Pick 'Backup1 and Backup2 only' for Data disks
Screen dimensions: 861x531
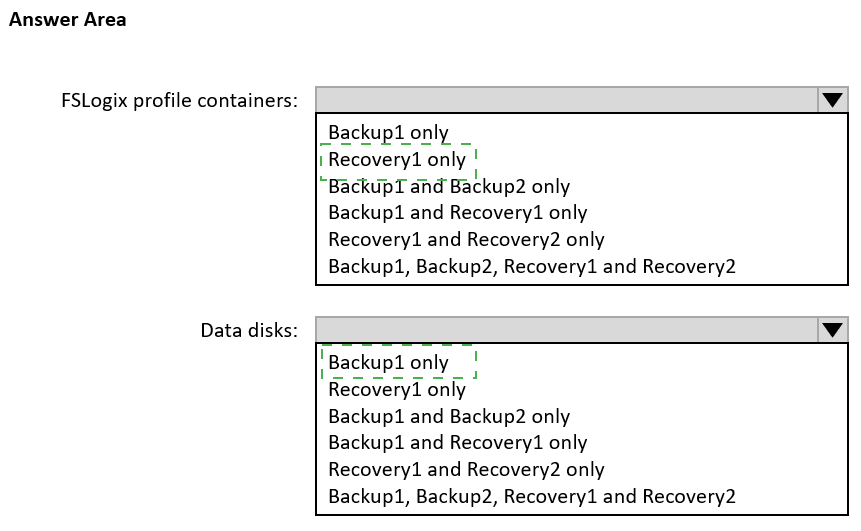449,416
